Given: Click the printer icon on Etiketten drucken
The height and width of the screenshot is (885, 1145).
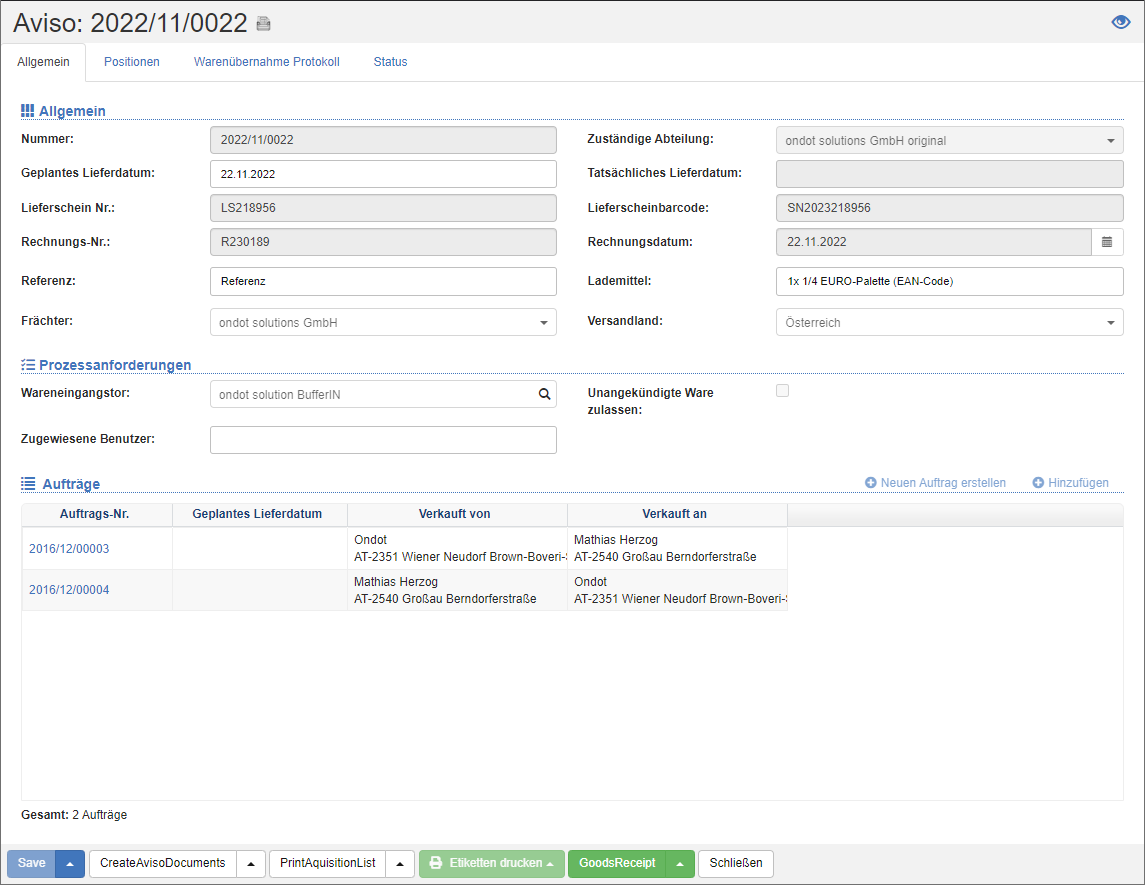Looking at the screenshot, I should (436, 863).
